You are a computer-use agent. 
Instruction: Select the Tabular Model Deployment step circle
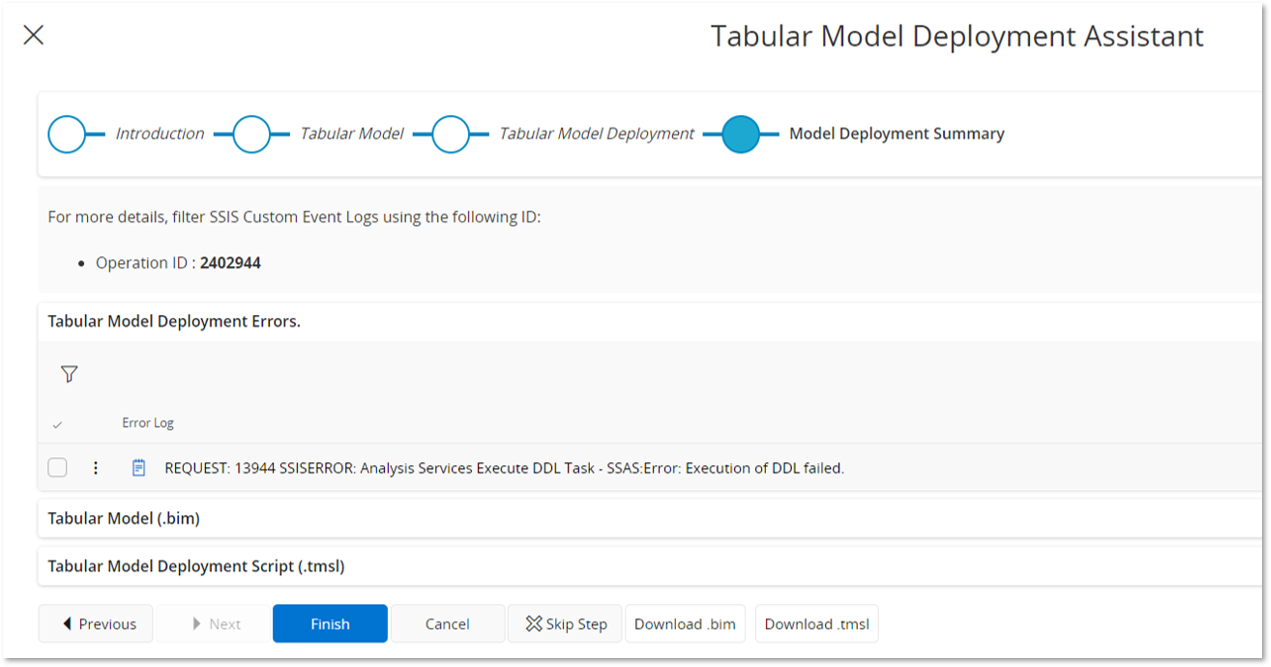point(451,133)
